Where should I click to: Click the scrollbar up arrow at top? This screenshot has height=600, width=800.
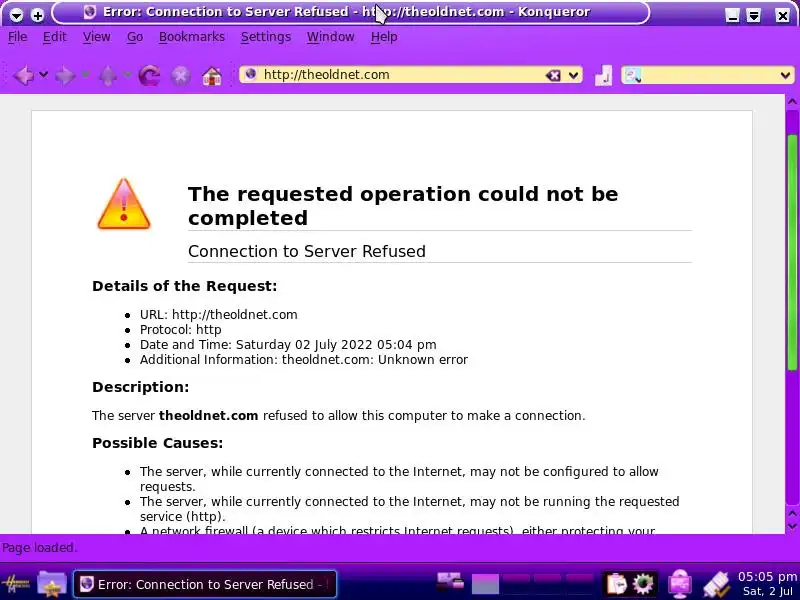[x=792, y=102]
